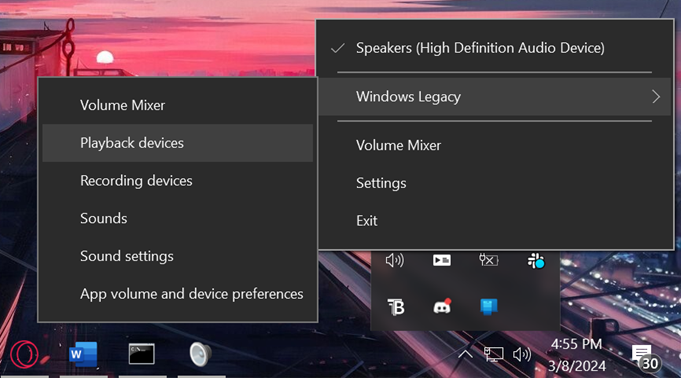Open Microsoft Word from the taskbar
The width and height of the screenshot is (681, 378).
coord(83,355)
